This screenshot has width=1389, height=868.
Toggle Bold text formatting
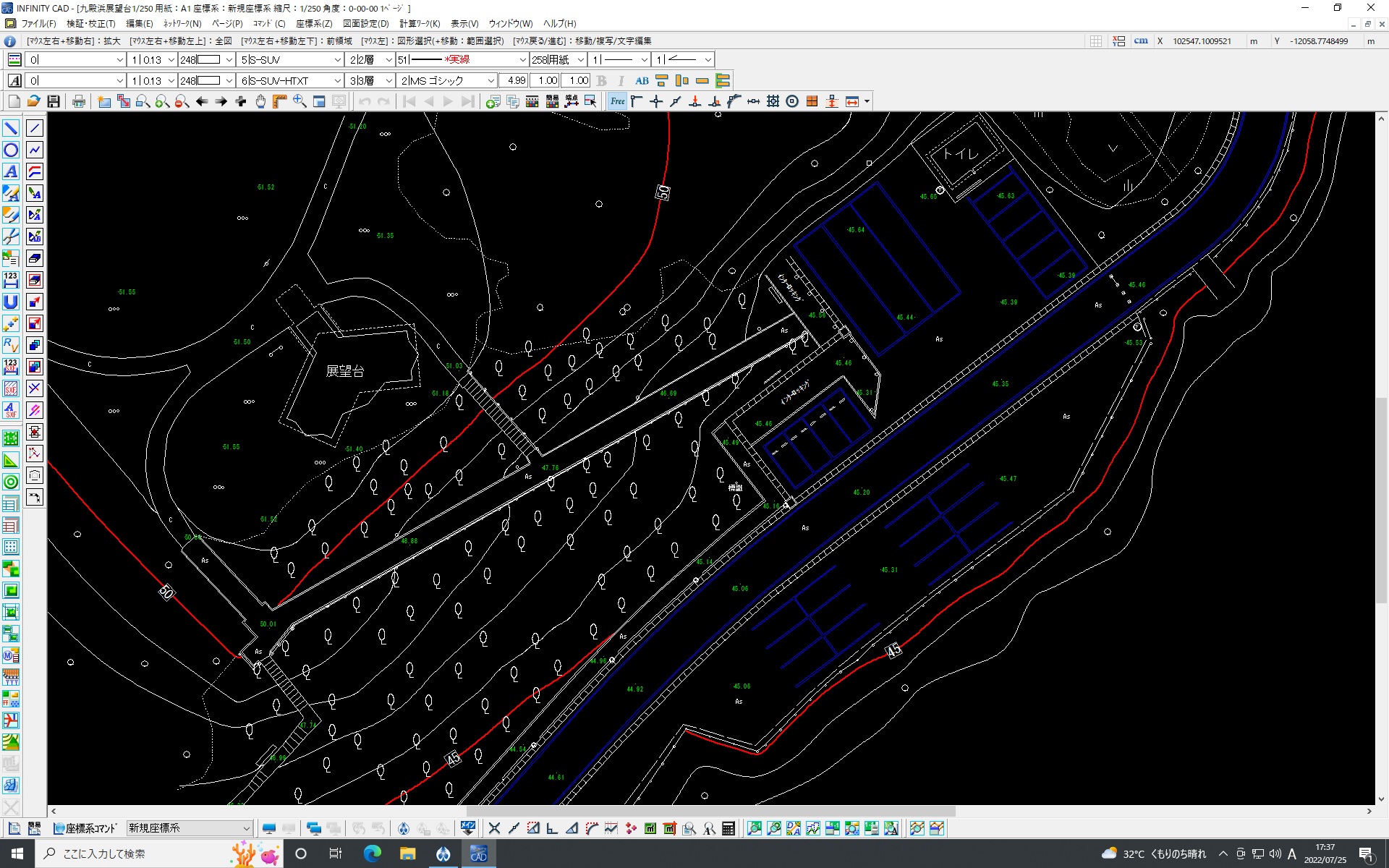coord(602,80)
